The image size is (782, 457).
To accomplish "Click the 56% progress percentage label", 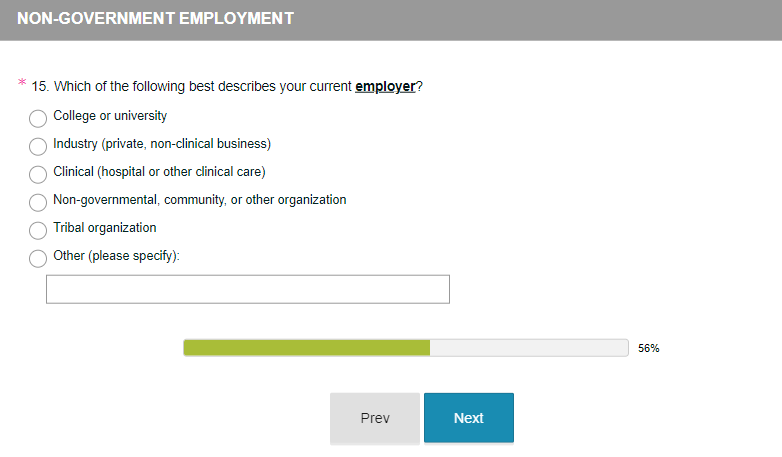I will (x=649, y=349).
